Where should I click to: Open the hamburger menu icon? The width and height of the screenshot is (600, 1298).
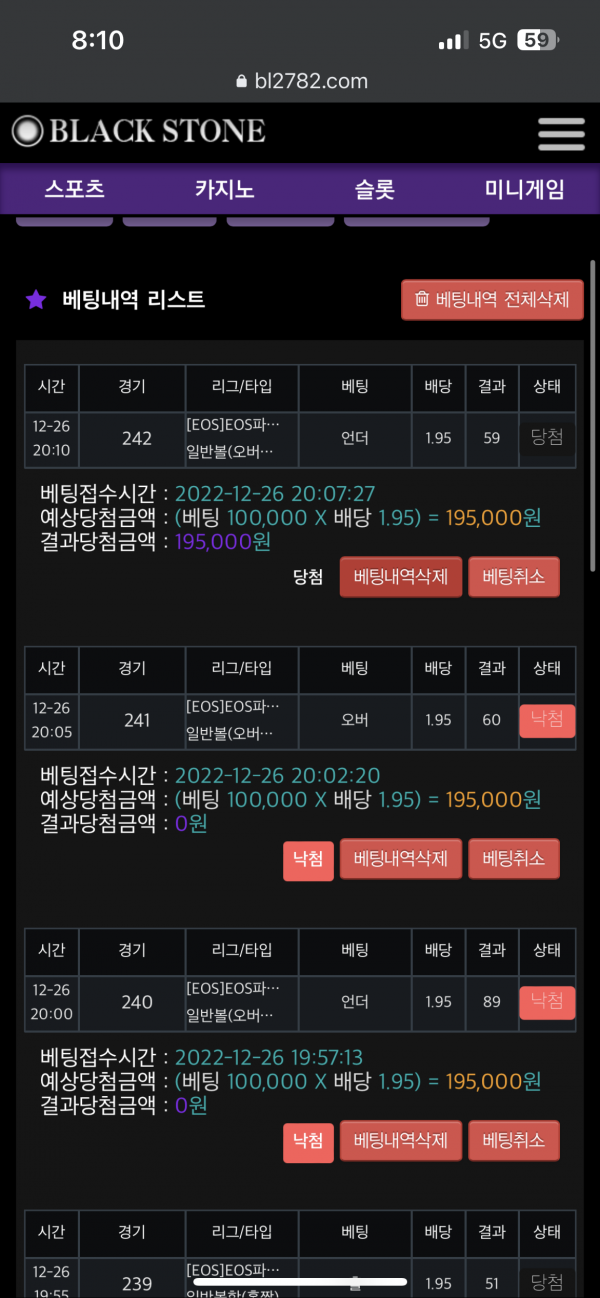coord(560,134)
